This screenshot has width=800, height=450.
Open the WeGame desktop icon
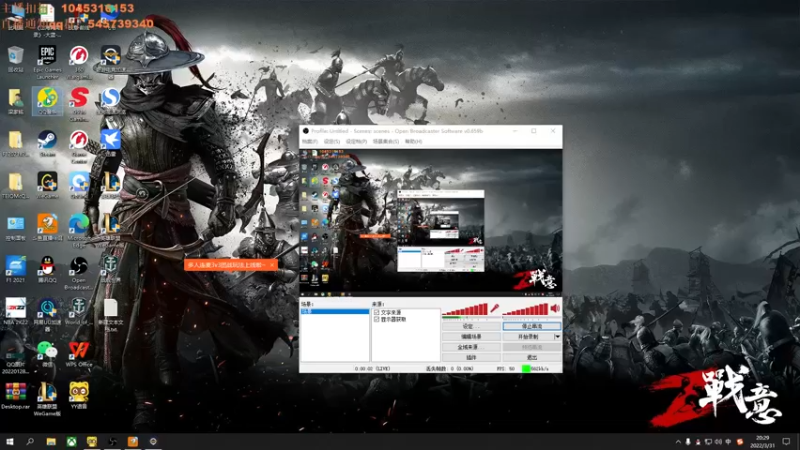[x=47, y=185]
